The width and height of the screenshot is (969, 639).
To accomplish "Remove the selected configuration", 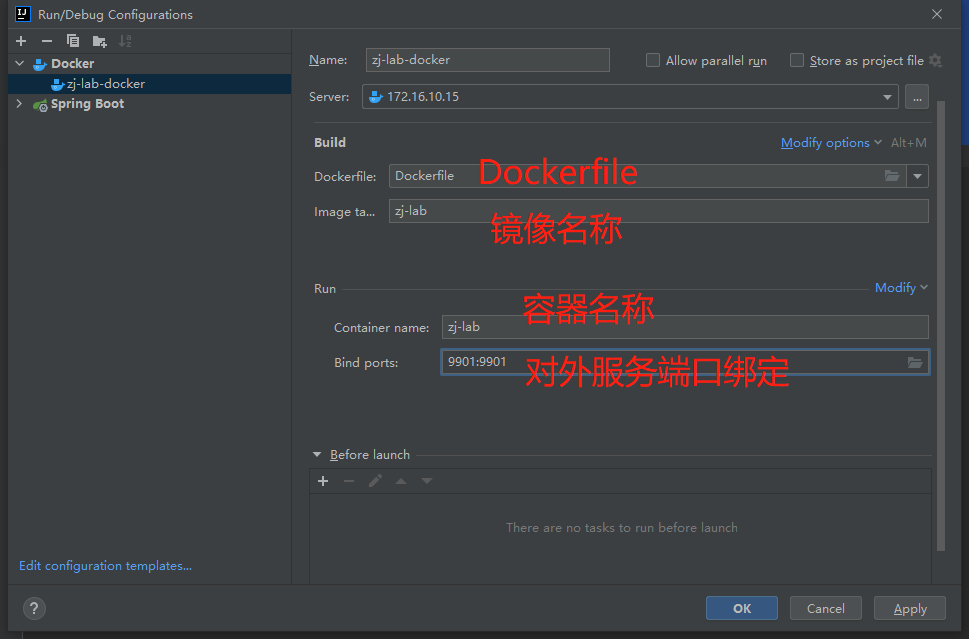I will coord(47,41).
